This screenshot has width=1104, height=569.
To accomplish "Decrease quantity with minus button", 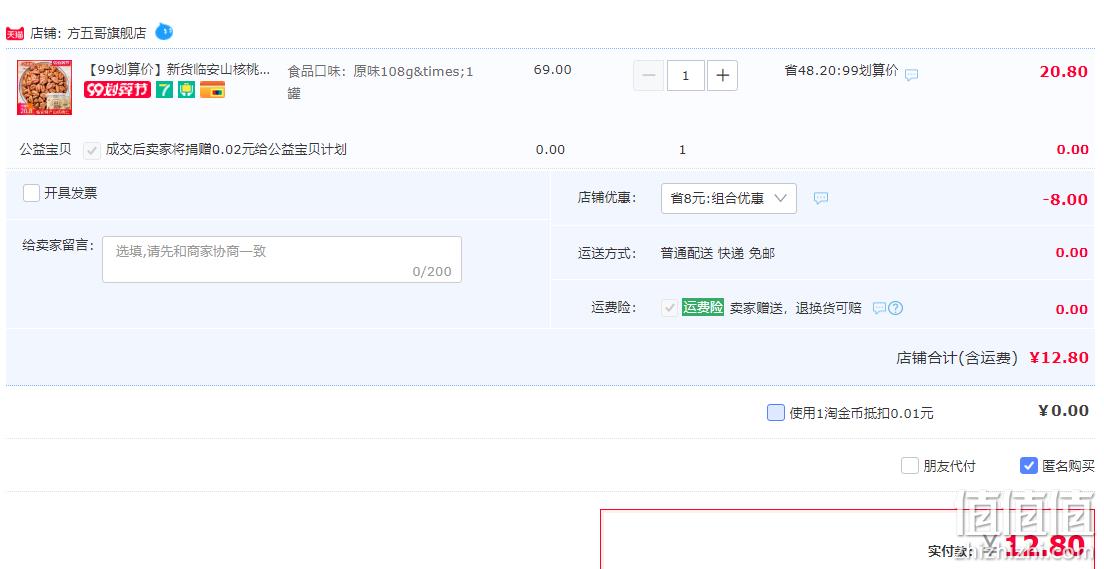I will click(x=648, y=75).
